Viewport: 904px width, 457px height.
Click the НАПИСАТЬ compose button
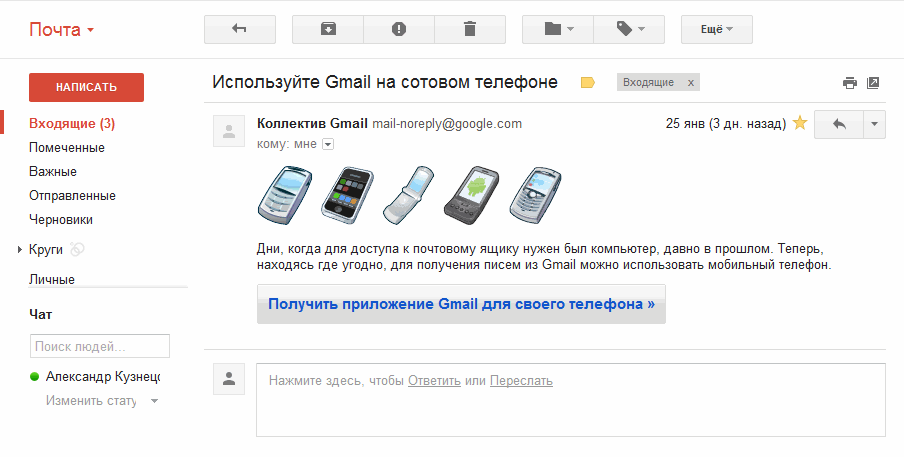pos(86,88)
